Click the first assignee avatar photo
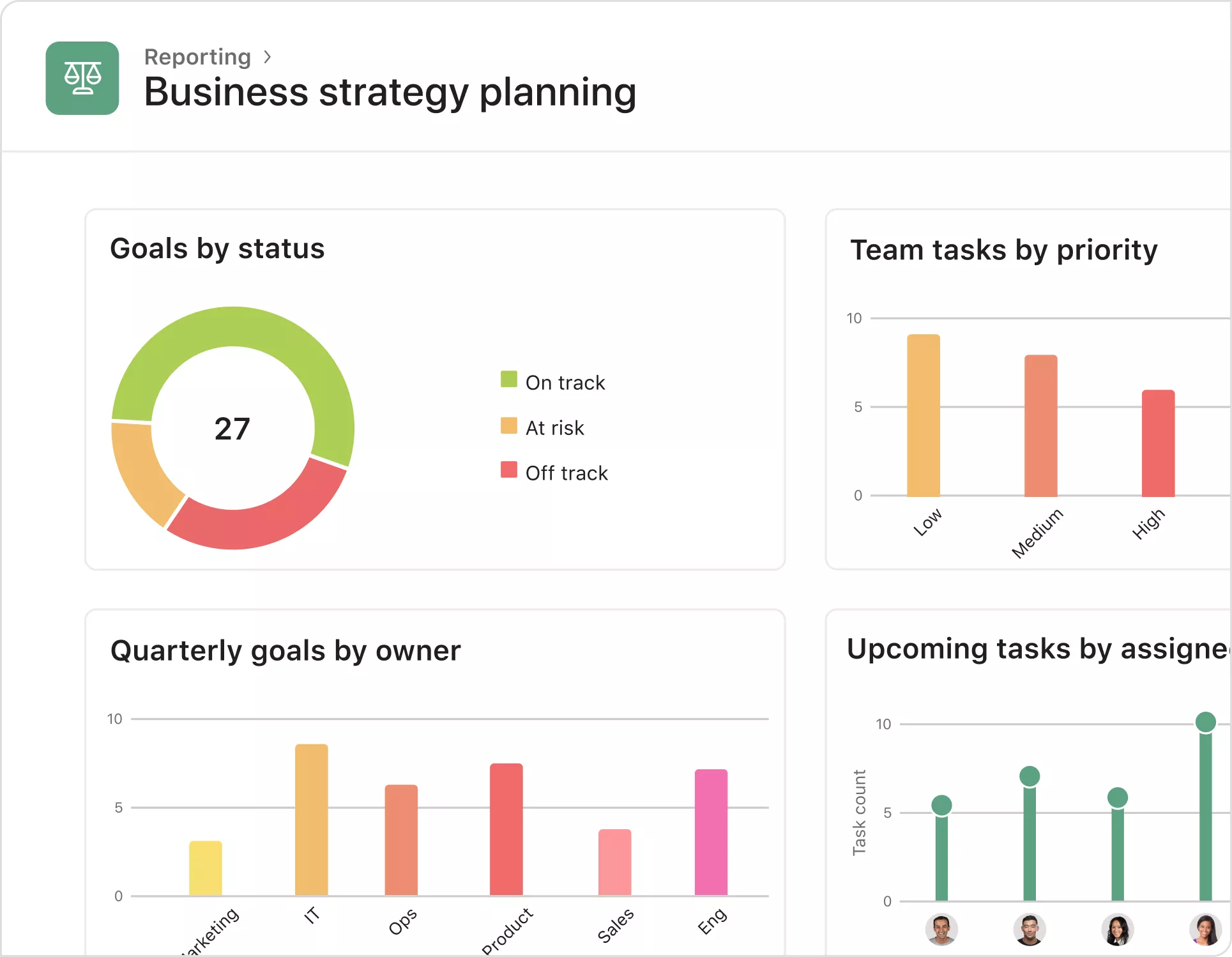 941,930
